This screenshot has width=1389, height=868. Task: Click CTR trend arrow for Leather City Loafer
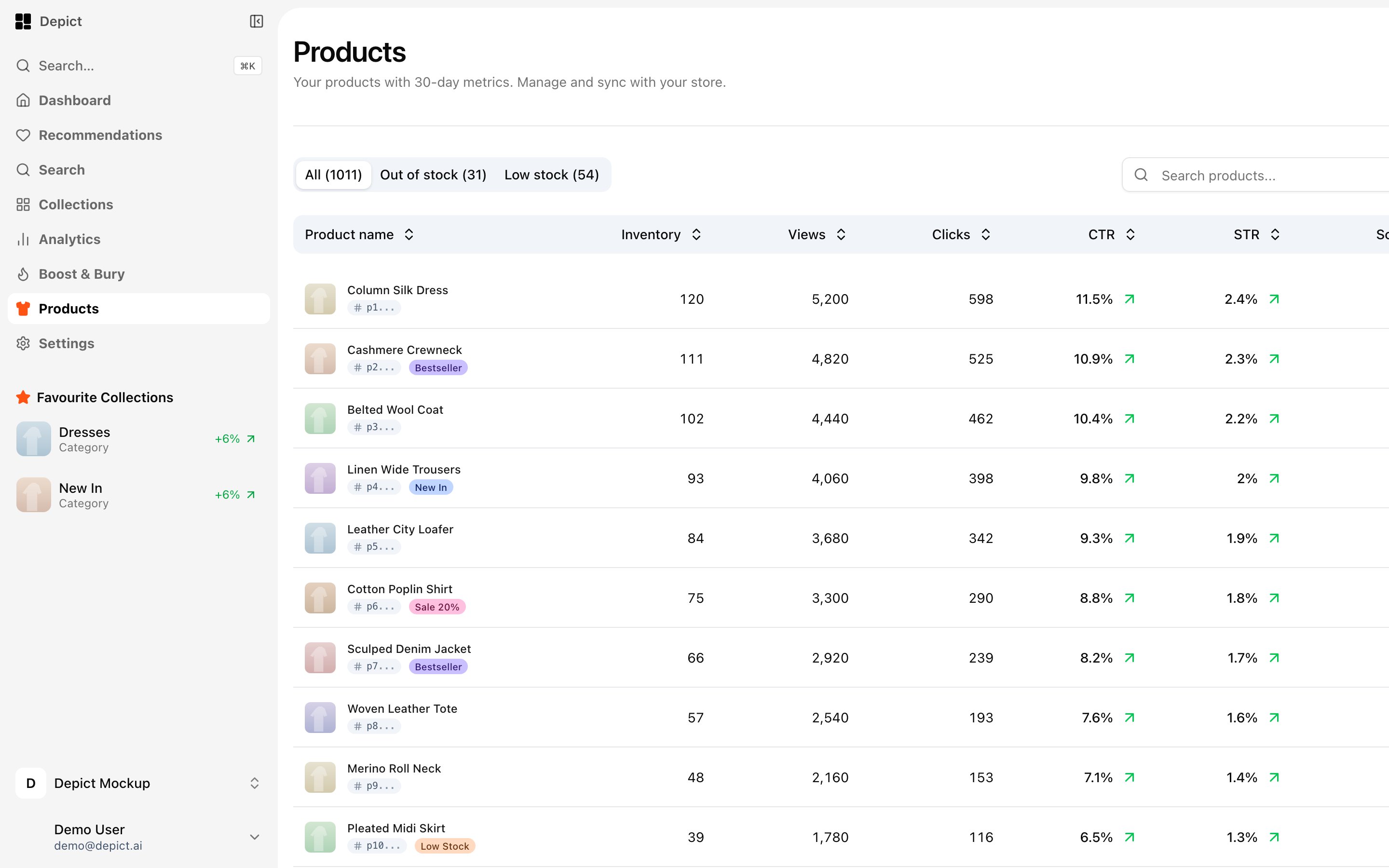tap(1130, 538)
